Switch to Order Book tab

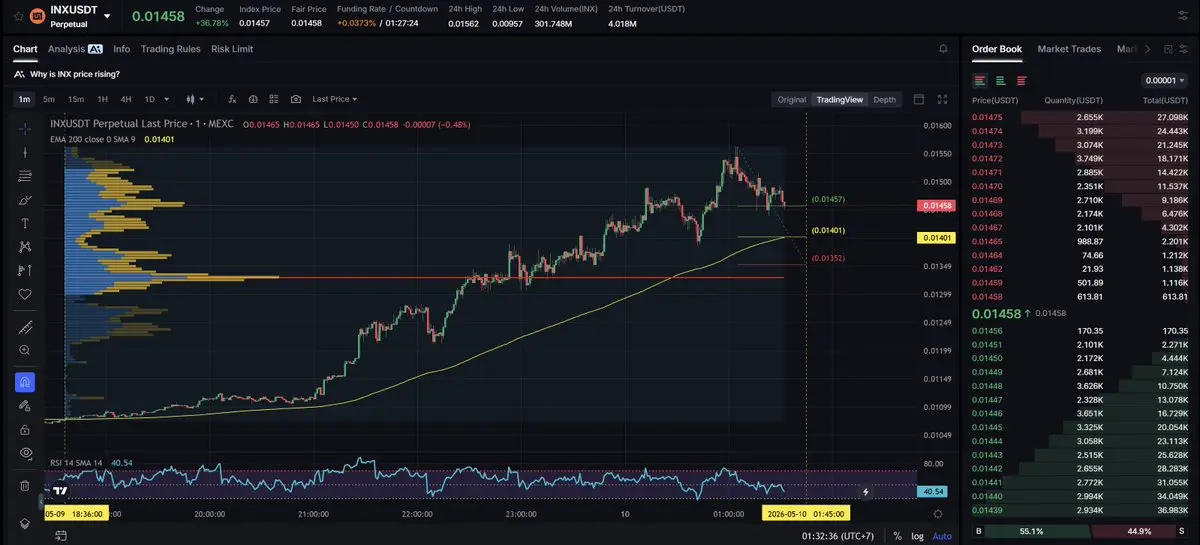(x=997, y=49)
